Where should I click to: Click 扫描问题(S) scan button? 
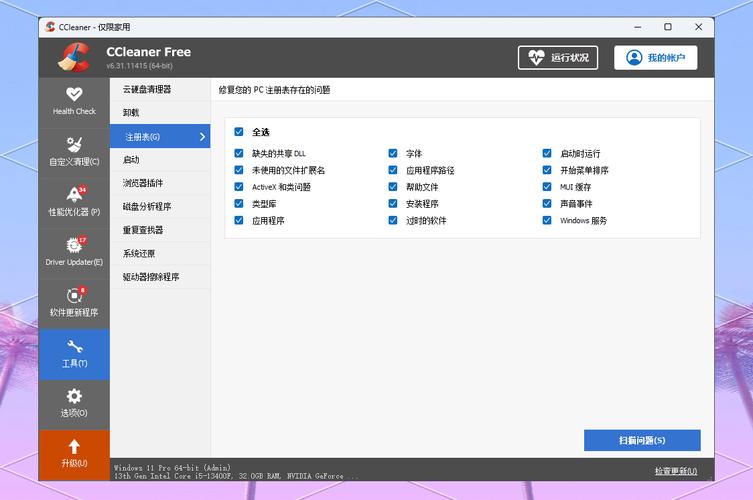pyautogui.click(x=642, y=440)
